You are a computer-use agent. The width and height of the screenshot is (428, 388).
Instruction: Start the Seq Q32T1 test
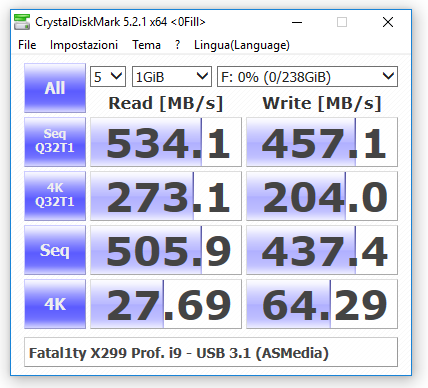[x=55, y=142]
